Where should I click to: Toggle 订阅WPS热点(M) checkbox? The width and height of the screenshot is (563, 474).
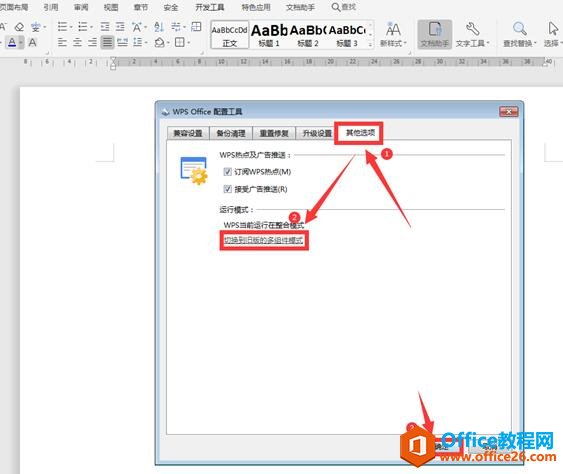point(228,172)
